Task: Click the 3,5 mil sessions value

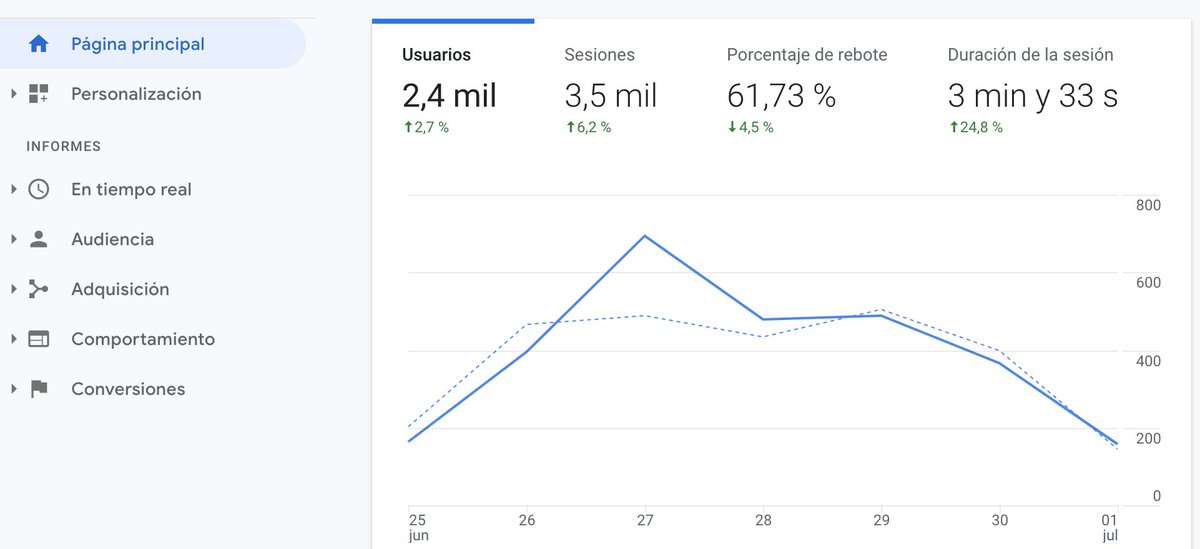Action: [611, 96]
